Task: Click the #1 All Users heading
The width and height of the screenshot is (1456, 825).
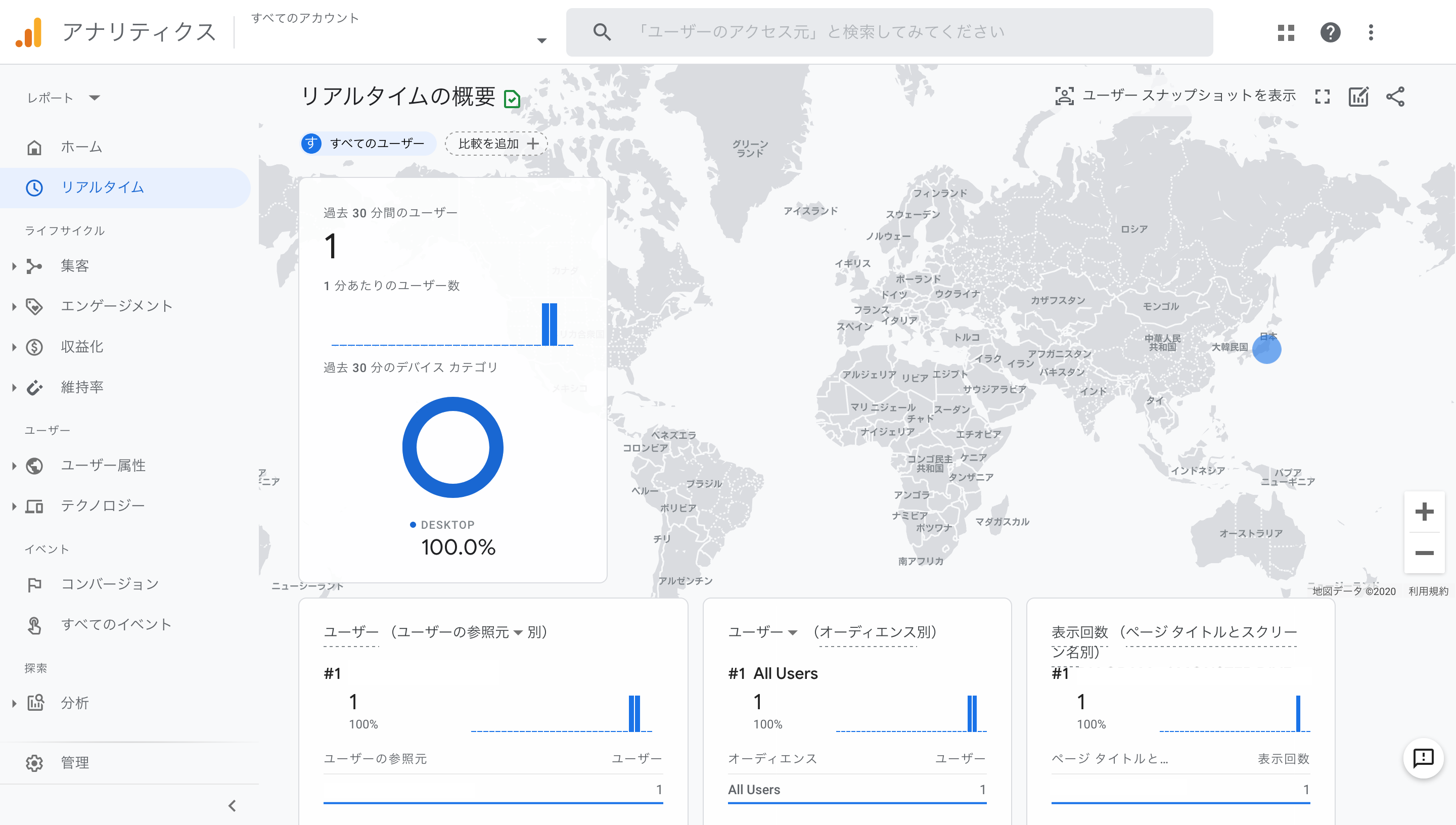Action: pos(773,674)
